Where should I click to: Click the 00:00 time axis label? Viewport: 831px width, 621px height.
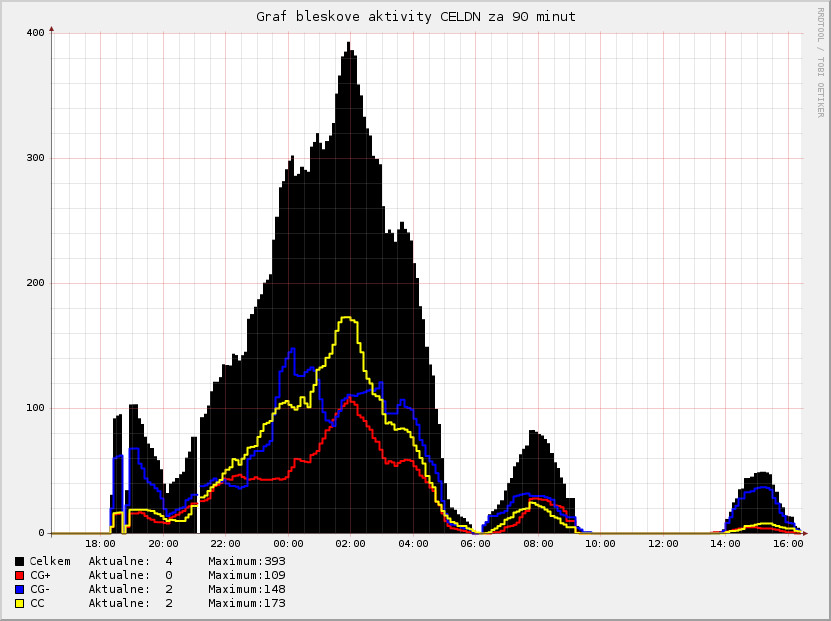point(288,544)
